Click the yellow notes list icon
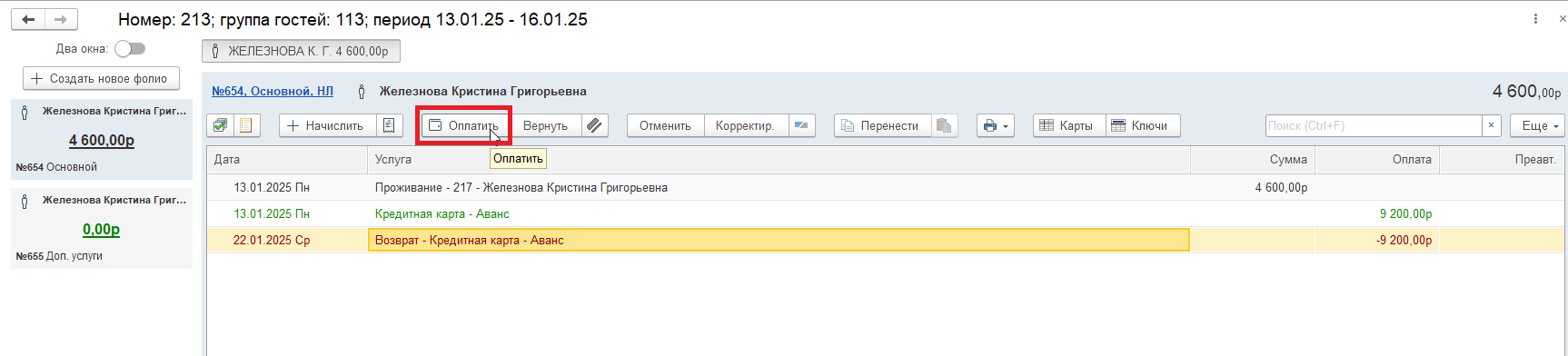1568x356 pixels. click(x=246, y=125)
